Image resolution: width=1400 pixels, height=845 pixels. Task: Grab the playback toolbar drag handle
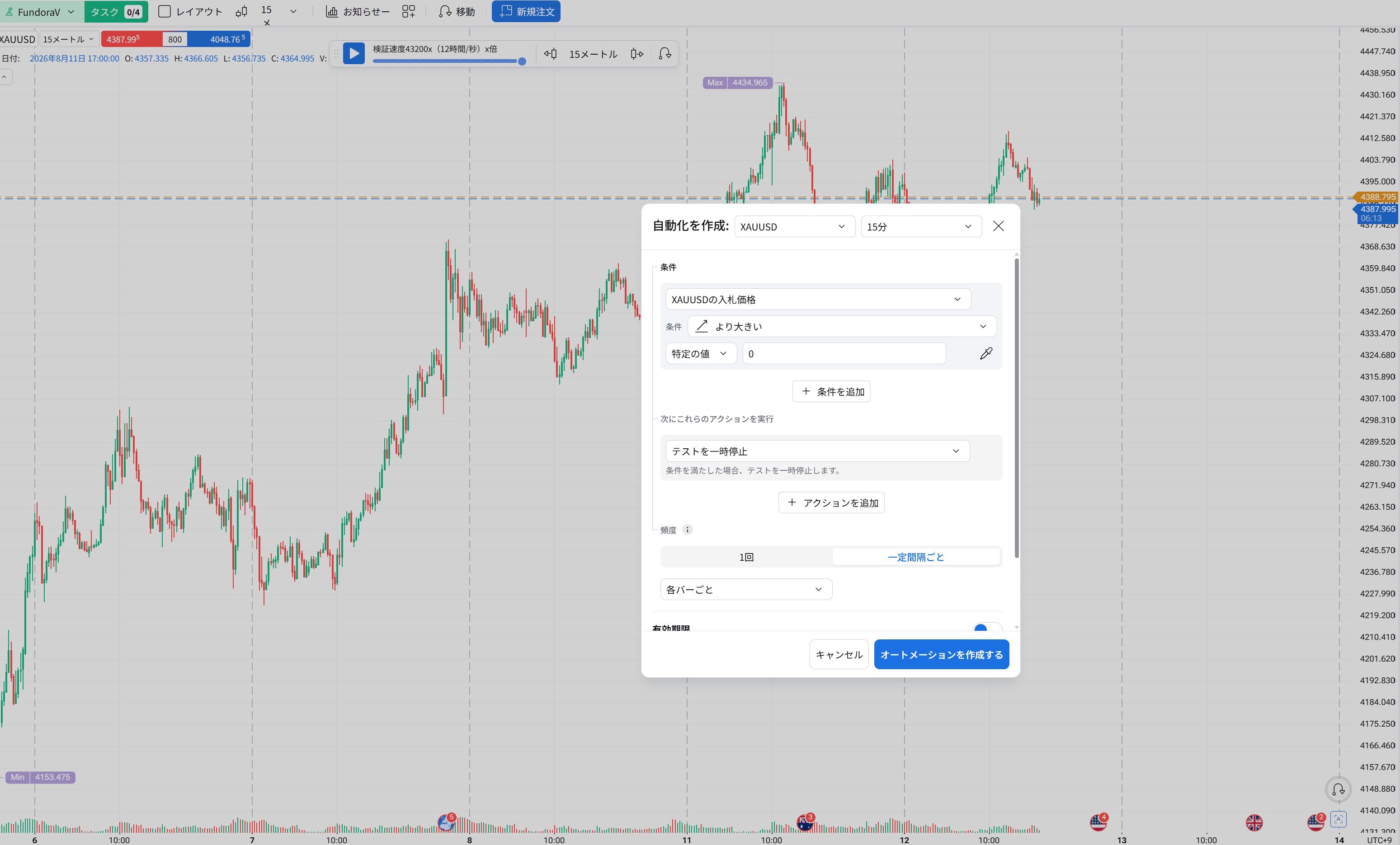[336, 54]
